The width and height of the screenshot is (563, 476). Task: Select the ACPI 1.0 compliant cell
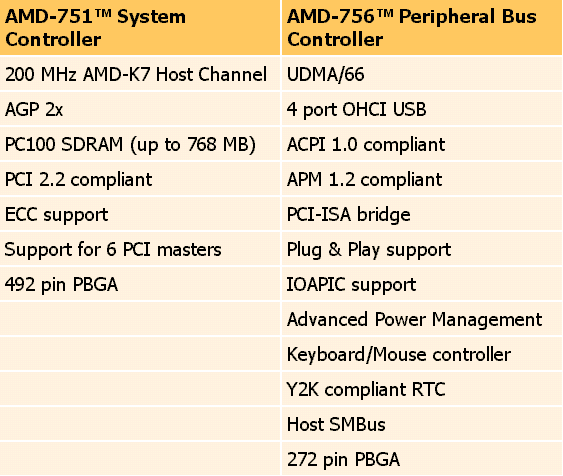pyautogui.click(x=422, y=144)
